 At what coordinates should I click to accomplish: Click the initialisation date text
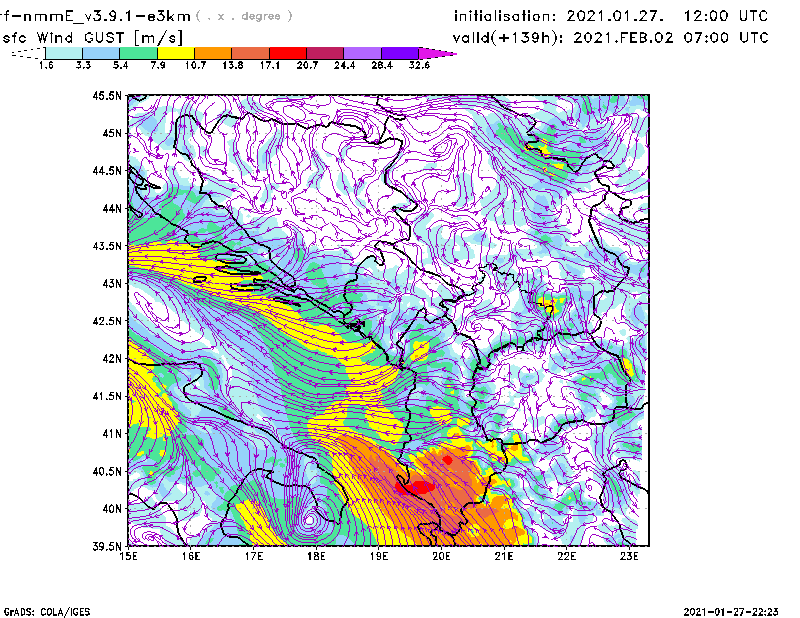click(611, 17)
